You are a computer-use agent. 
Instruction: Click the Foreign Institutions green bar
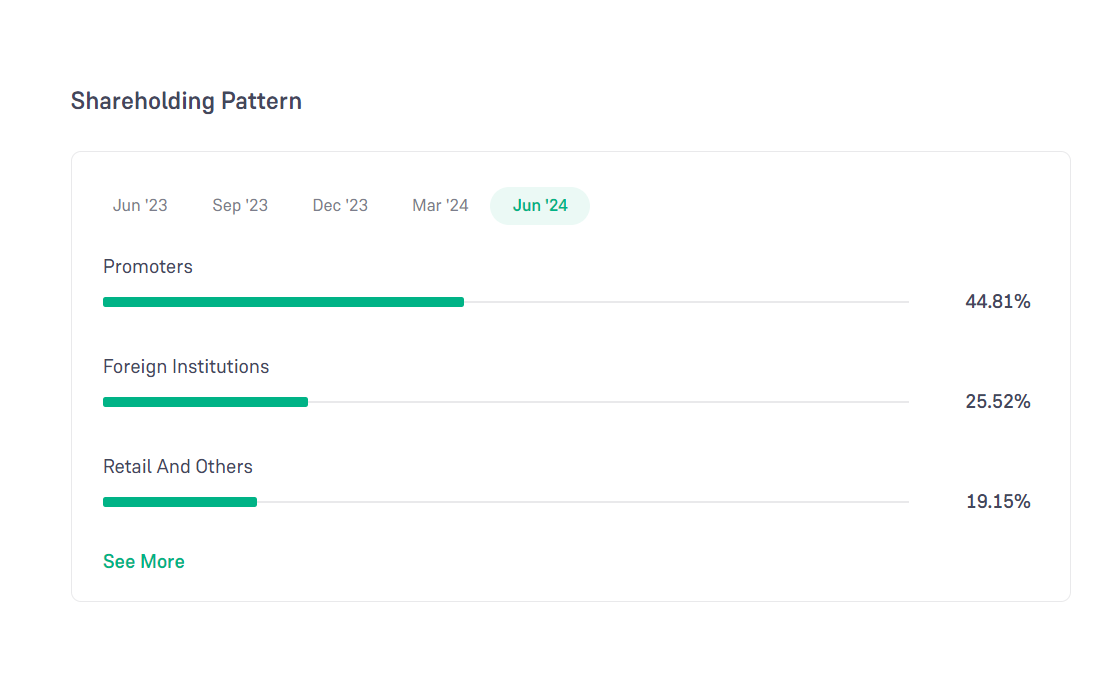click(x=205, y=402)
